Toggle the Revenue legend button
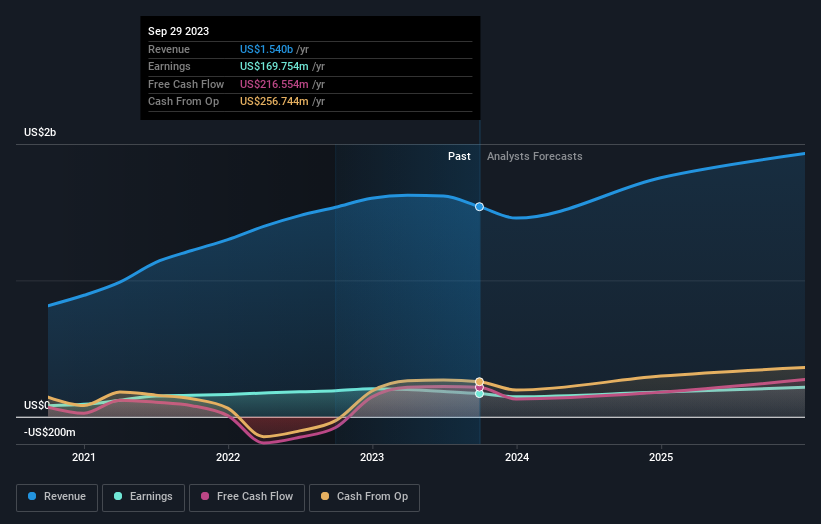The width and height of the screenshot is (821, 524). (x=57, y=497)
